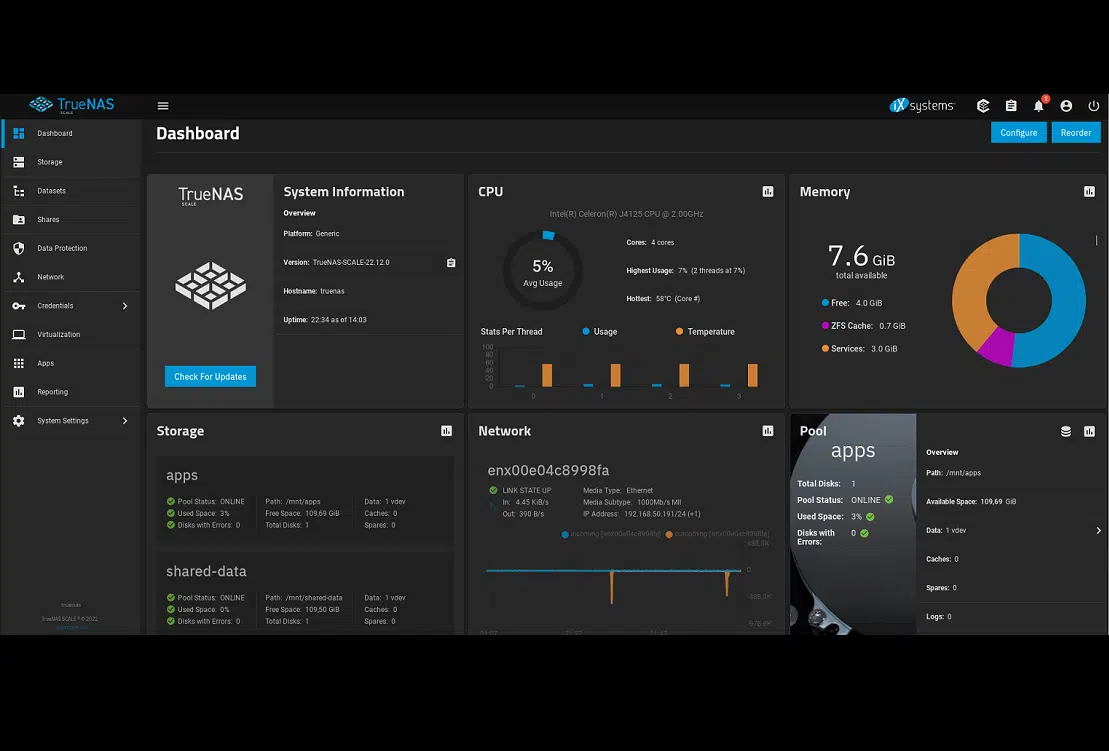The height and width of the screenshot is (751, 1109).
Task: Click the 5% Avg Usage gauge
Action: tap(542, 271)
